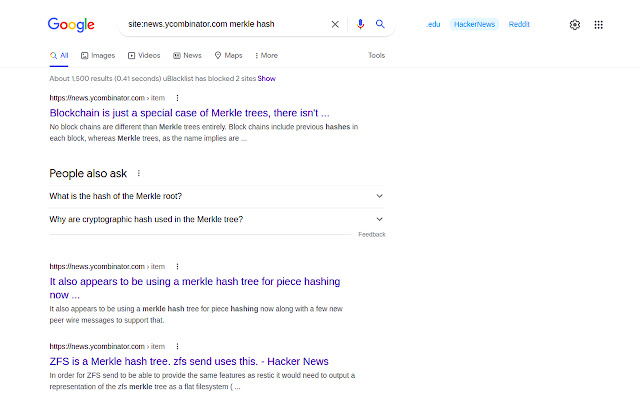Open the People also ask options dots
This screenshot has height=400, width=640.
(139, 173)
